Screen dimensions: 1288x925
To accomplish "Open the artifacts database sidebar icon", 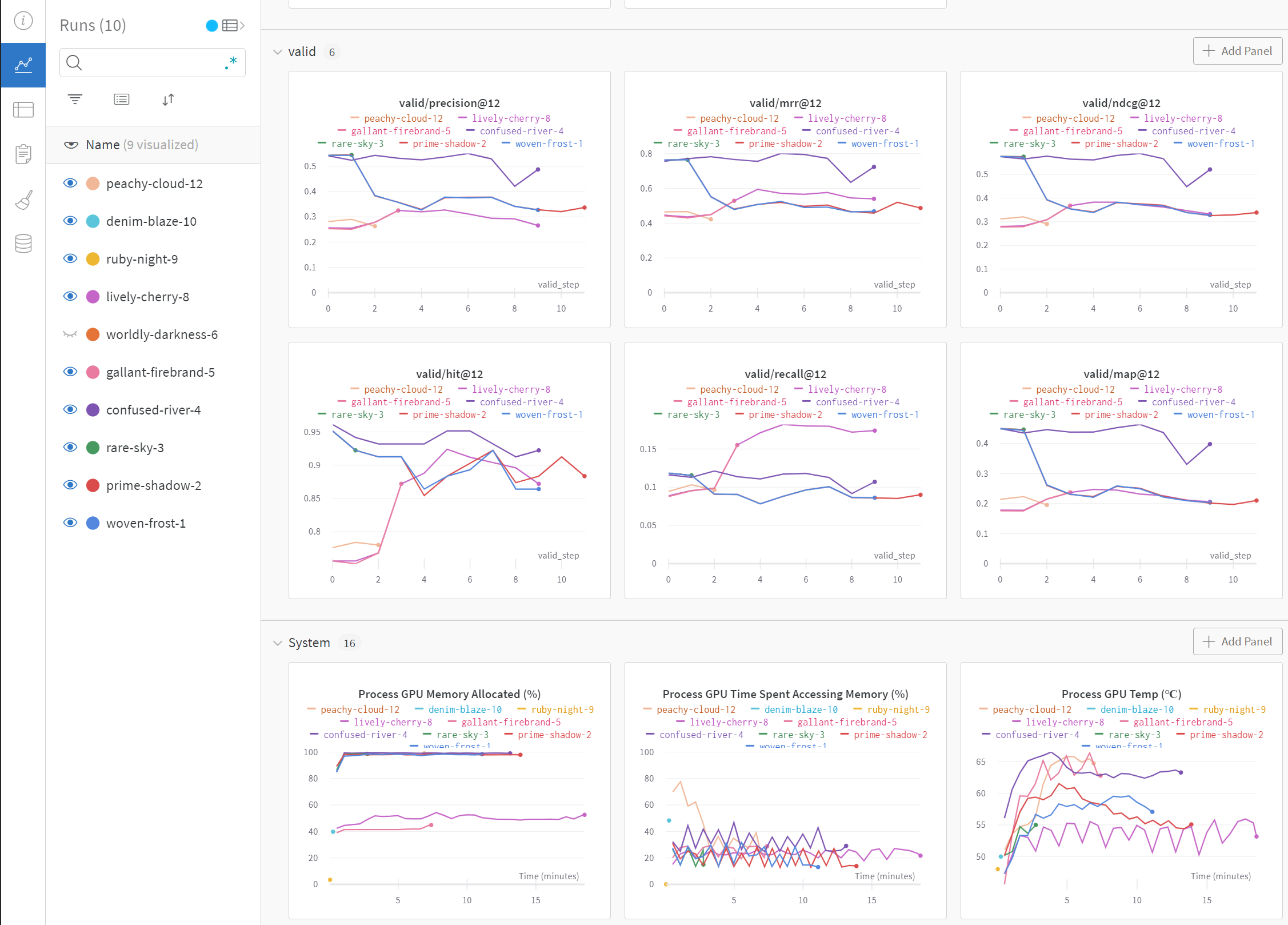I will (x=23, y=244).
